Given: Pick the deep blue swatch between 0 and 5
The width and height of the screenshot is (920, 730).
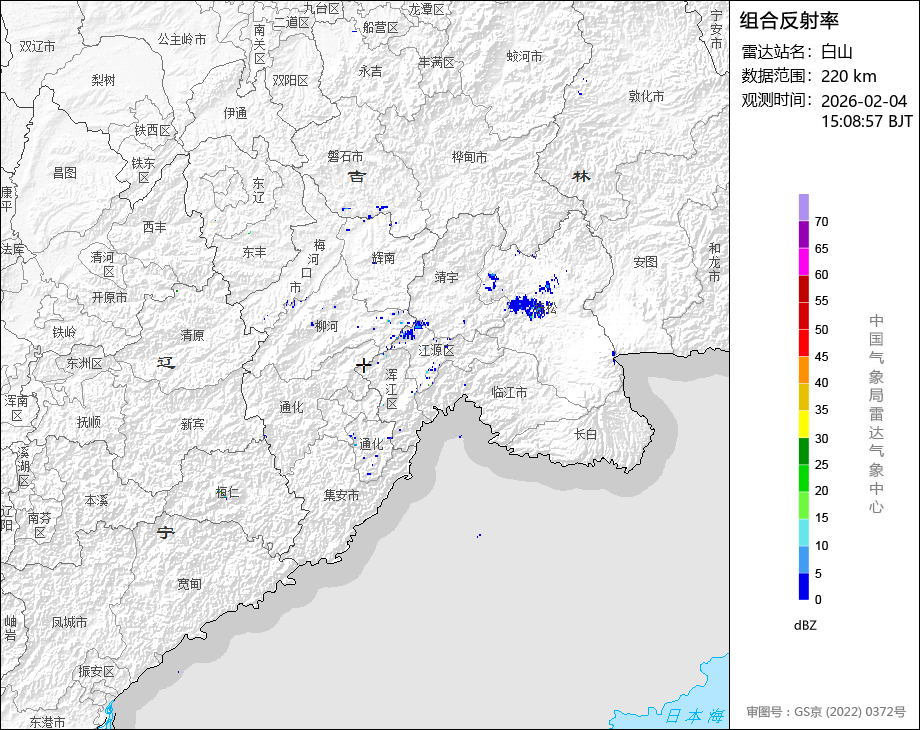Looking at the screenshot, I should click(803, 586).
